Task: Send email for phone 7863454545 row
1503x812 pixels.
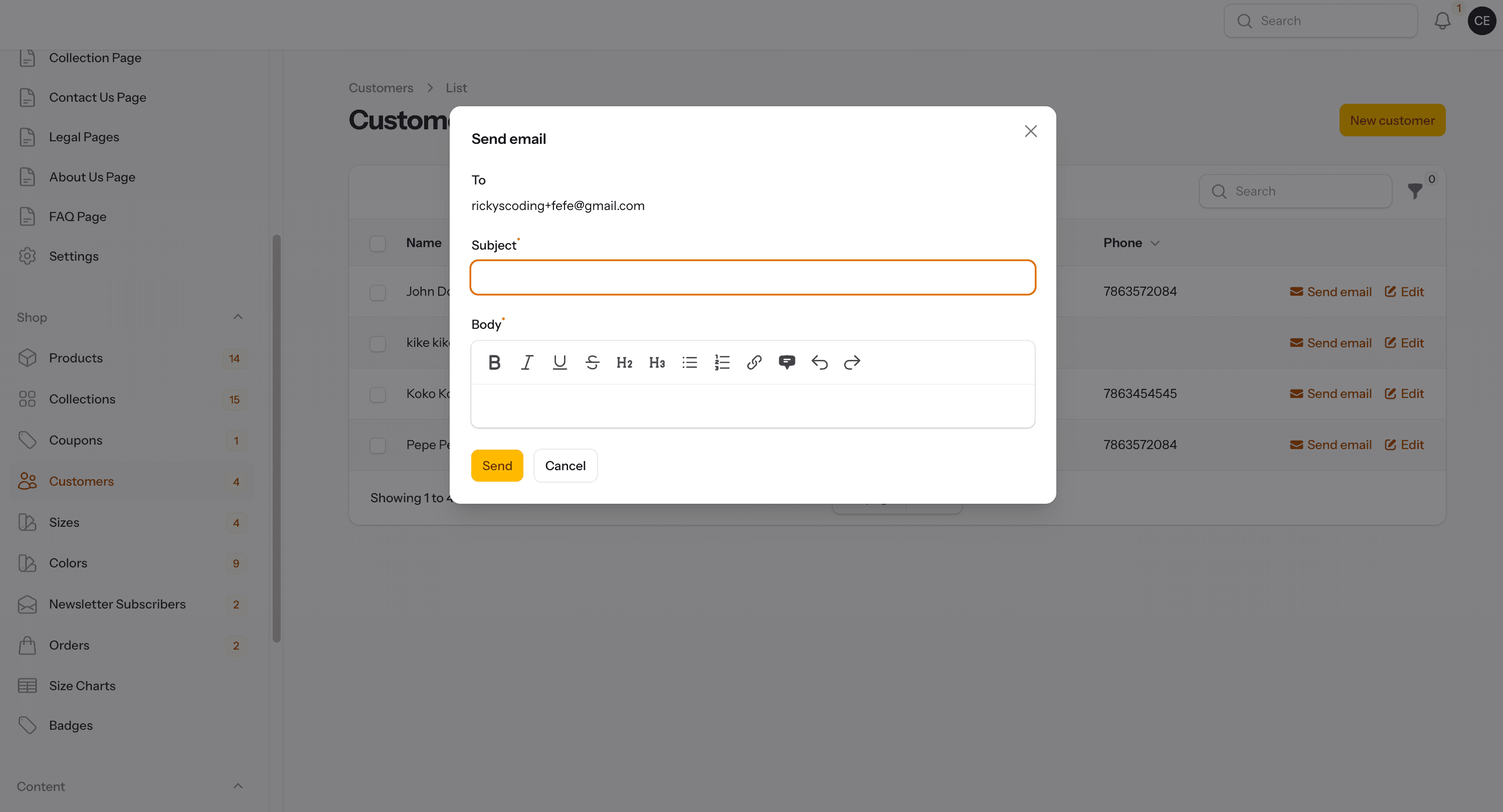Action: [1331, 394]
